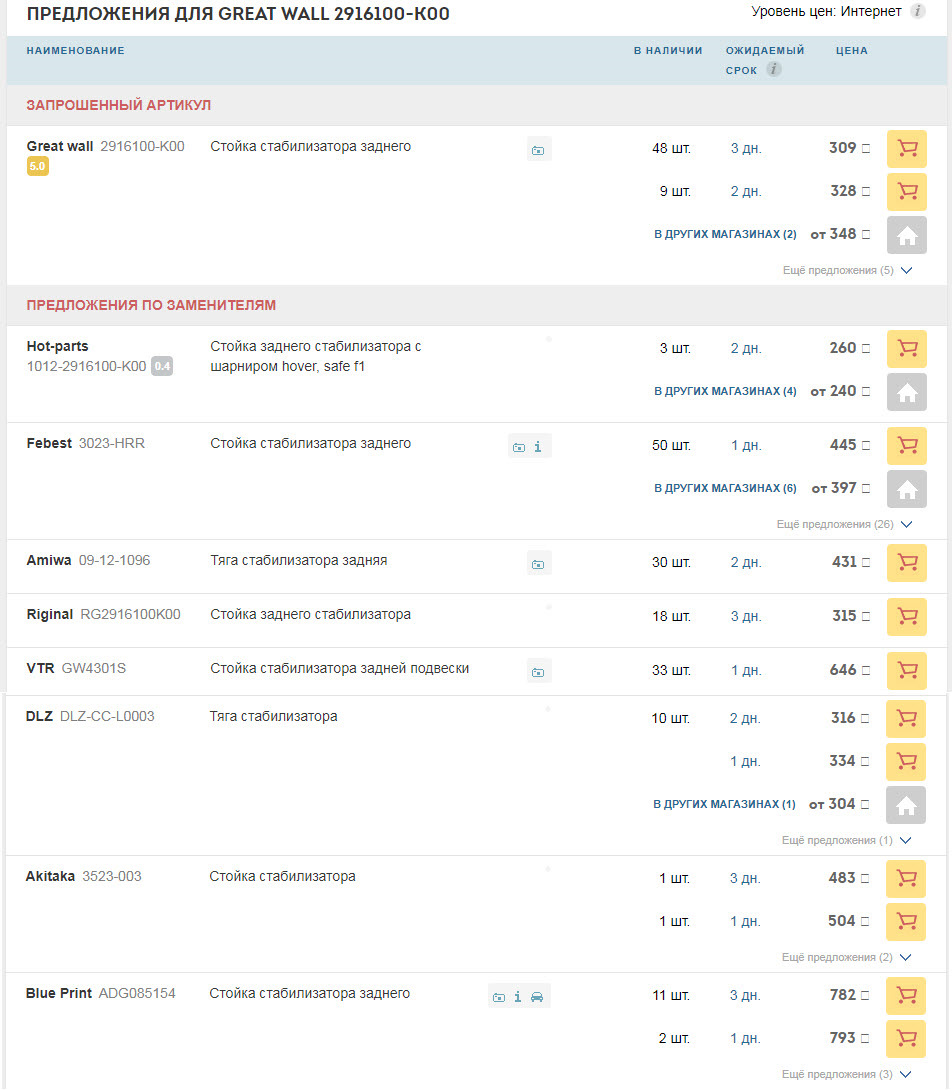
Task: Open В других магазинах (6) link
Action: coord(725,488)
